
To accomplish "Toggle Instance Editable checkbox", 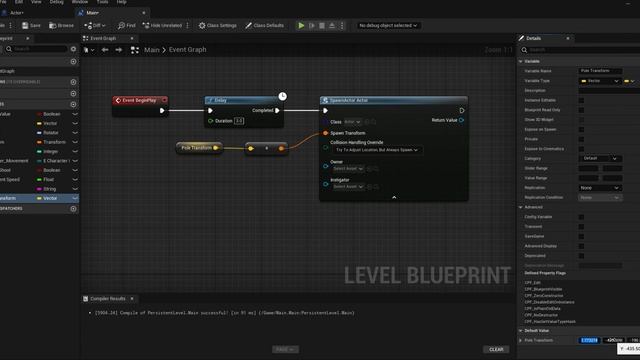I will (x=581, y=100).
